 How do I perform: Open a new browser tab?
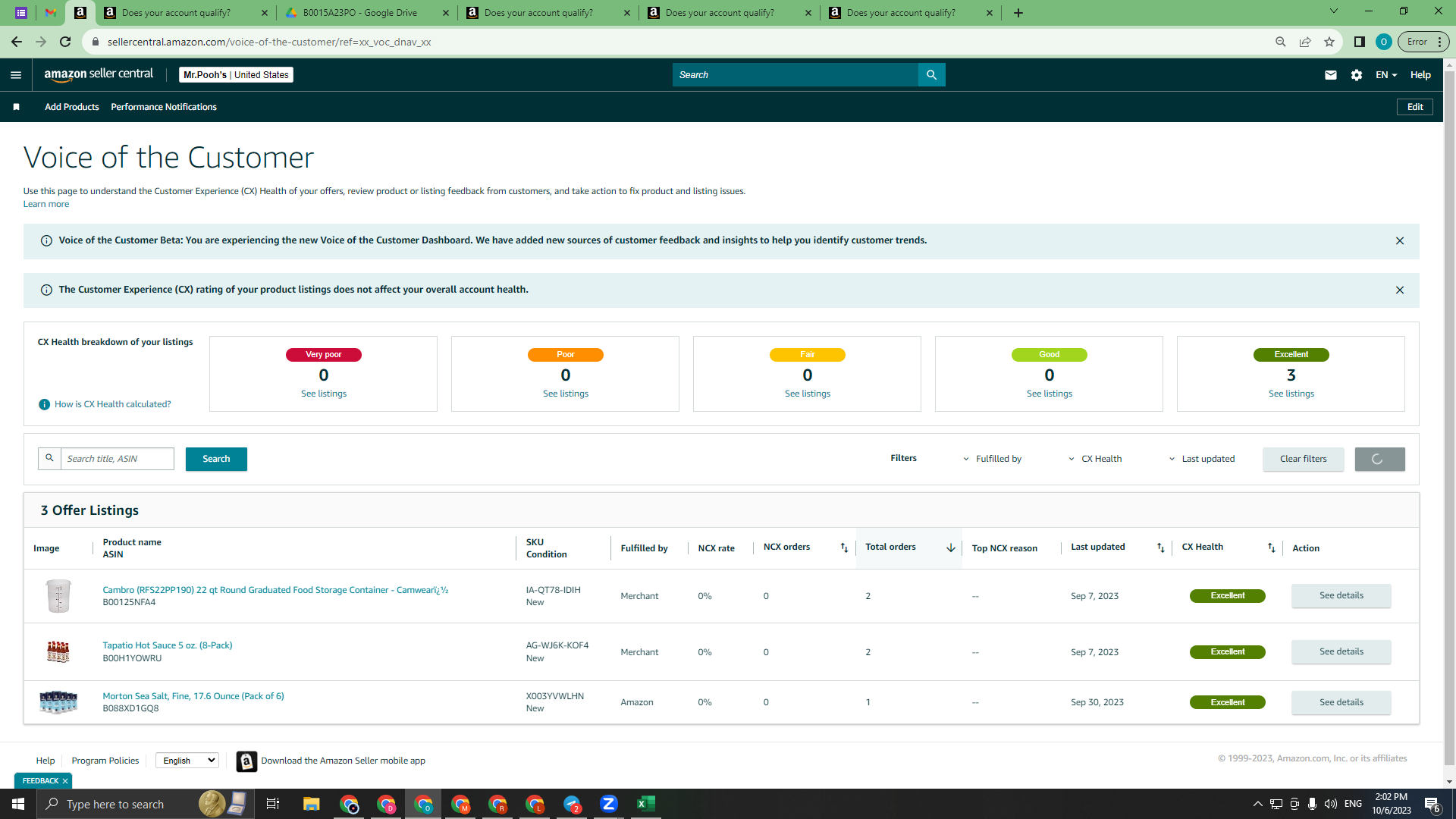tap(1018, 13)
